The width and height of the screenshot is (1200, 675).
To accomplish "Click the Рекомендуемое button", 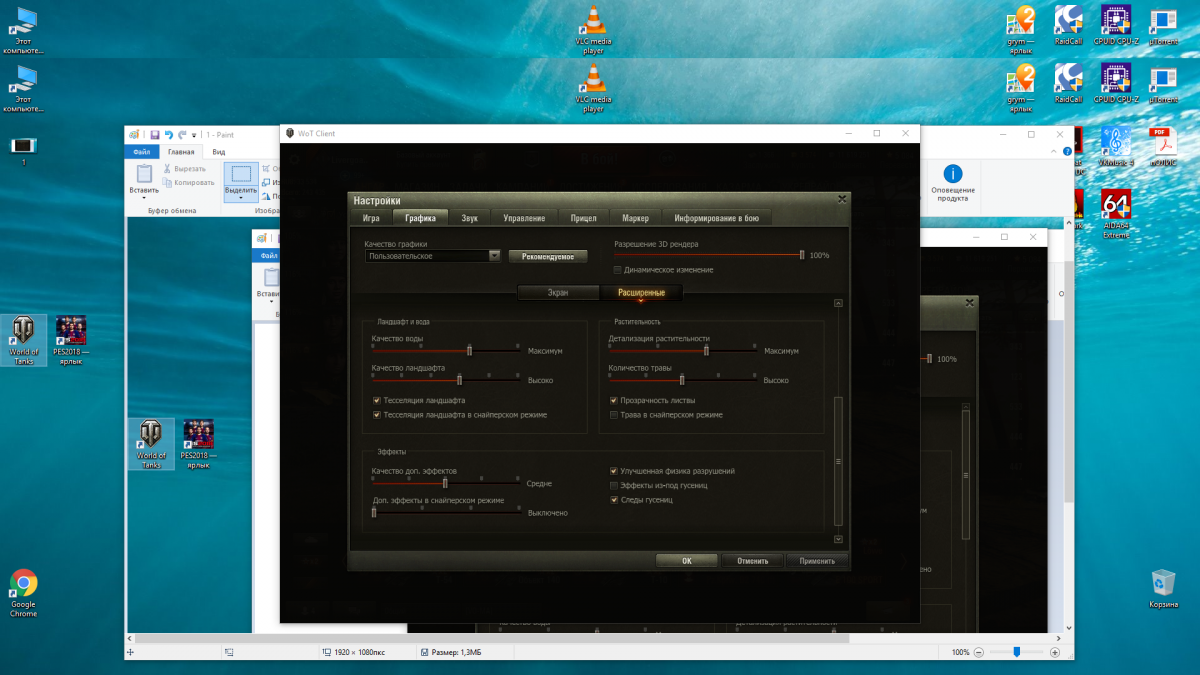I will (547, 256).
